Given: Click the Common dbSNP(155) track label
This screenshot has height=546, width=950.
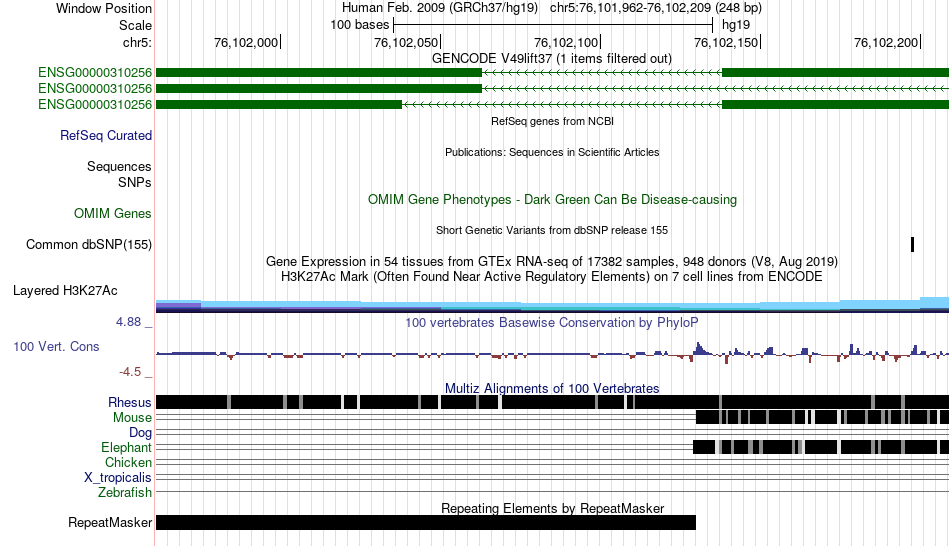Looking at the screenshot, I should (89, 244).
